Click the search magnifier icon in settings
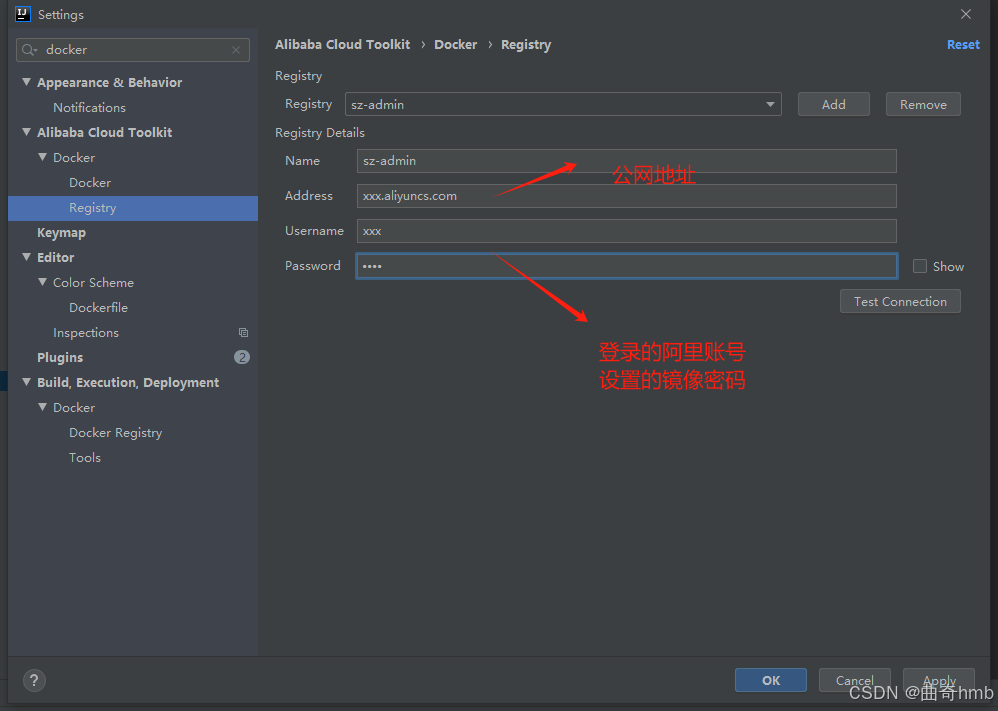Screen dimensions: 998x711 click(29, 50)
